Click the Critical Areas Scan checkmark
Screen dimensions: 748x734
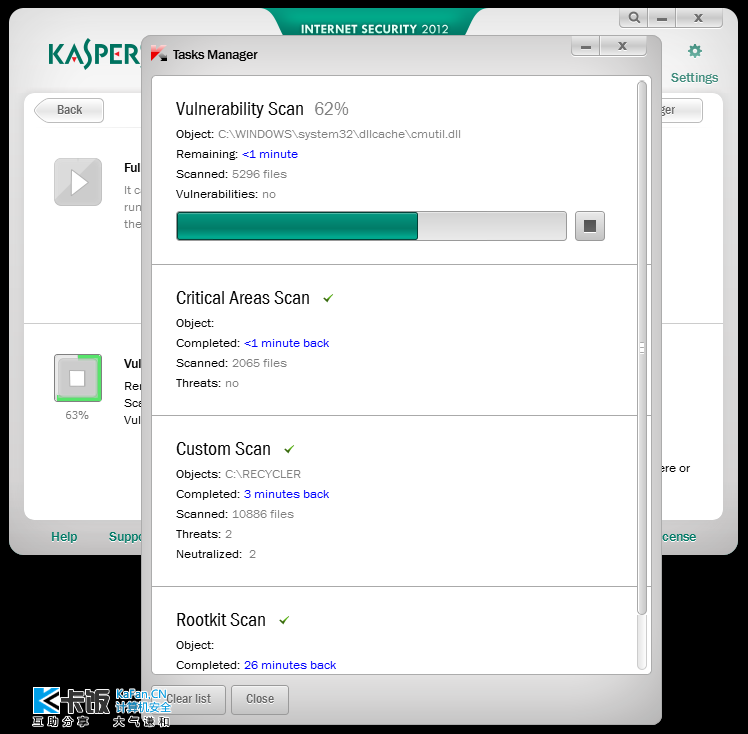(328, 299)
